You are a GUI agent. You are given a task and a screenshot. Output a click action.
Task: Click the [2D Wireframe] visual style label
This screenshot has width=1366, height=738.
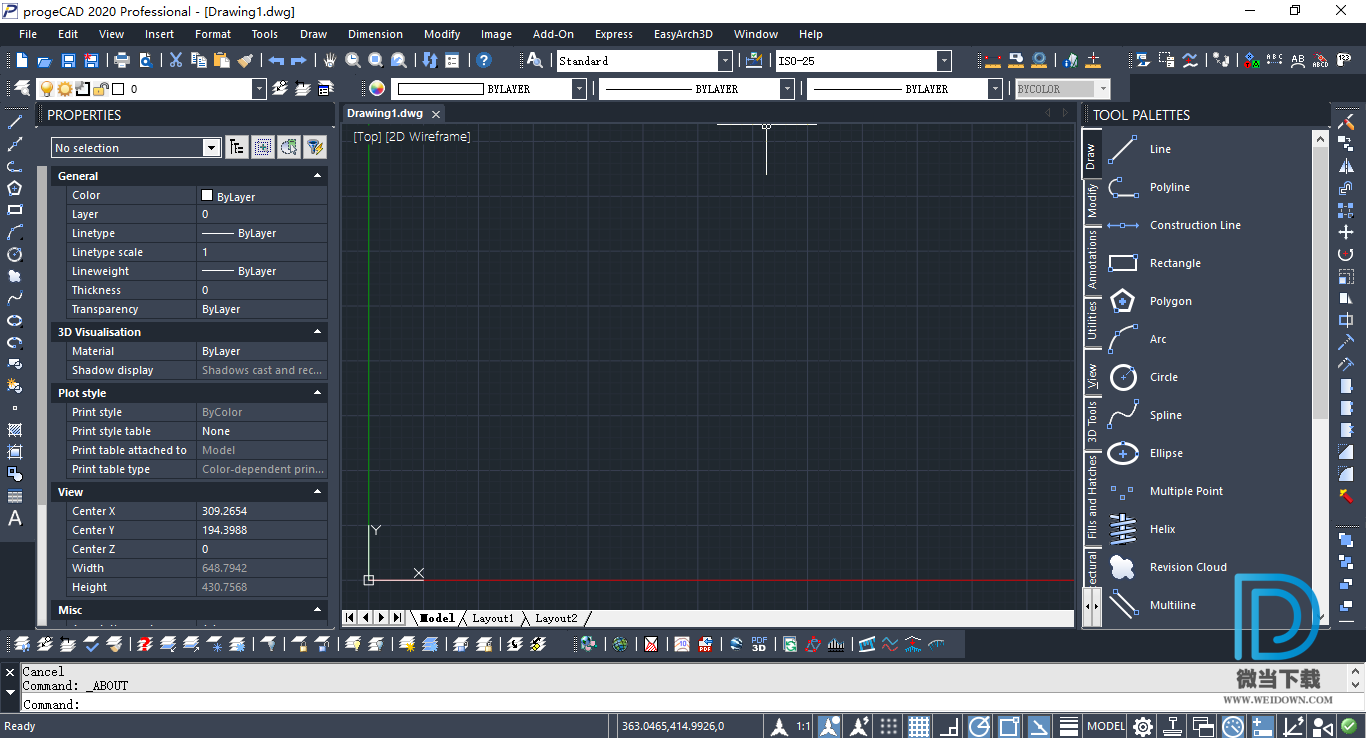pyautogui.click(x=428, y=136)
